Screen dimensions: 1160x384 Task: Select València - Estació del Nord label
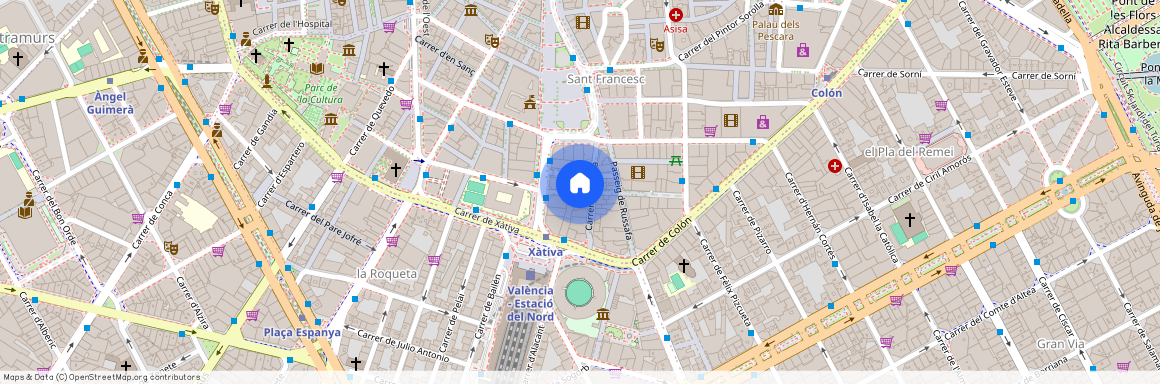pos(530,303)
